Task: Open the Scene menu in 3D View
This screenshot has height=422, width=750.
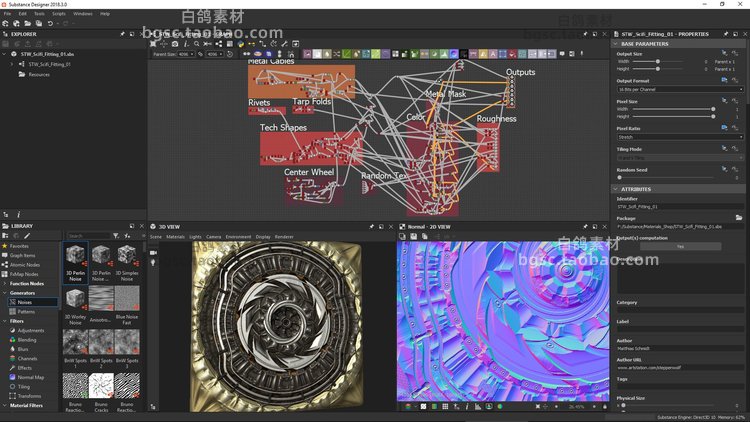Action: pos(156,237)
